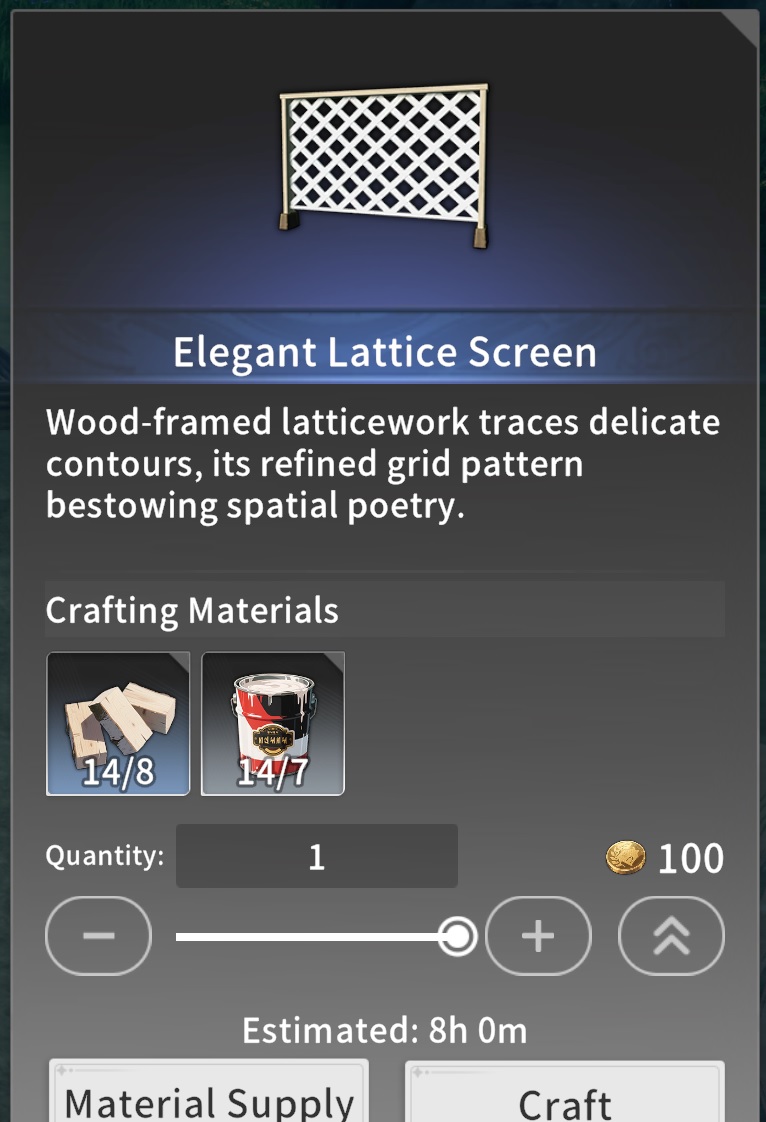Click the item description text
The width and height of the screenshot is (766, 1122).
tap(383, 464)
